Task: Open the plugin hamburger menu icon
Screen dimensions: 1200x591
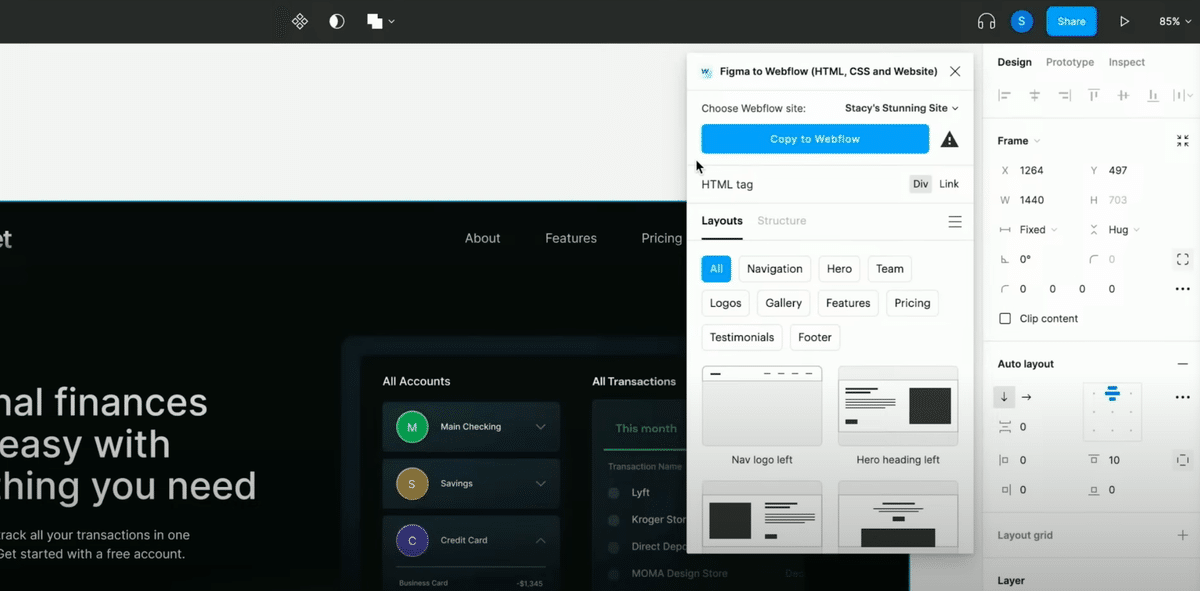Action: 955,222
